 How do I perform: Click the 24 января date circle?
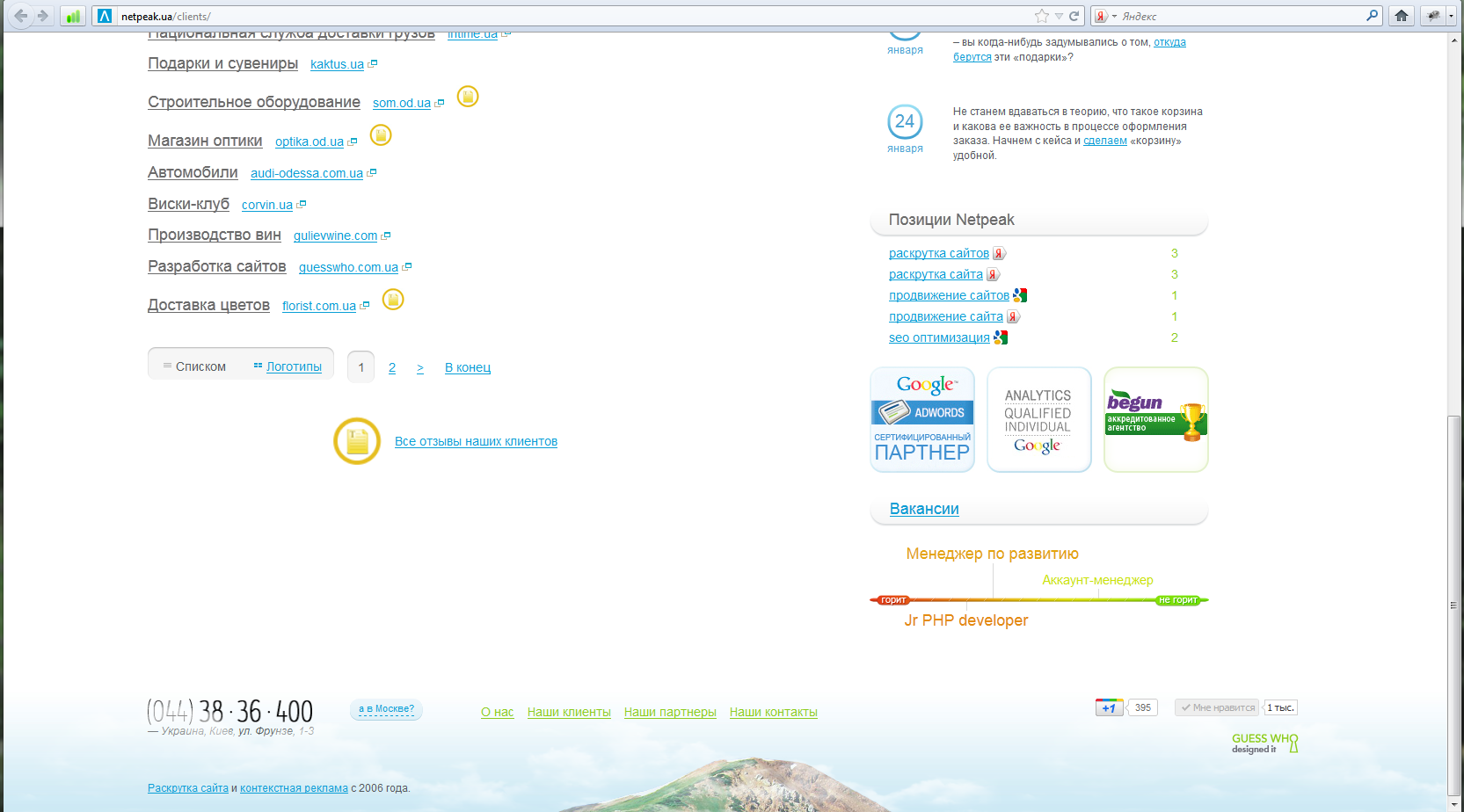(x=905, y=121)
